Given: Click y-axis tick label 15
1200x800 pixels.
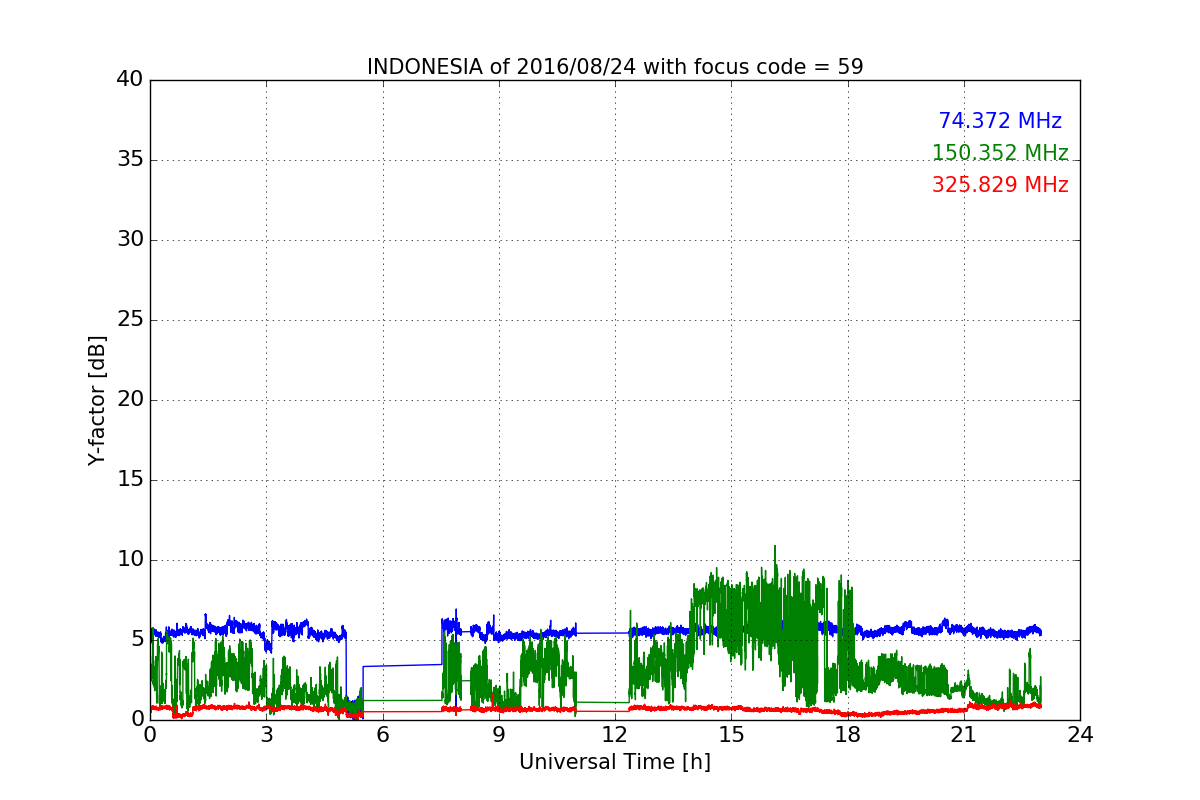Looking at the screenshot, I should pyautogui.click(x=130, y=479).
